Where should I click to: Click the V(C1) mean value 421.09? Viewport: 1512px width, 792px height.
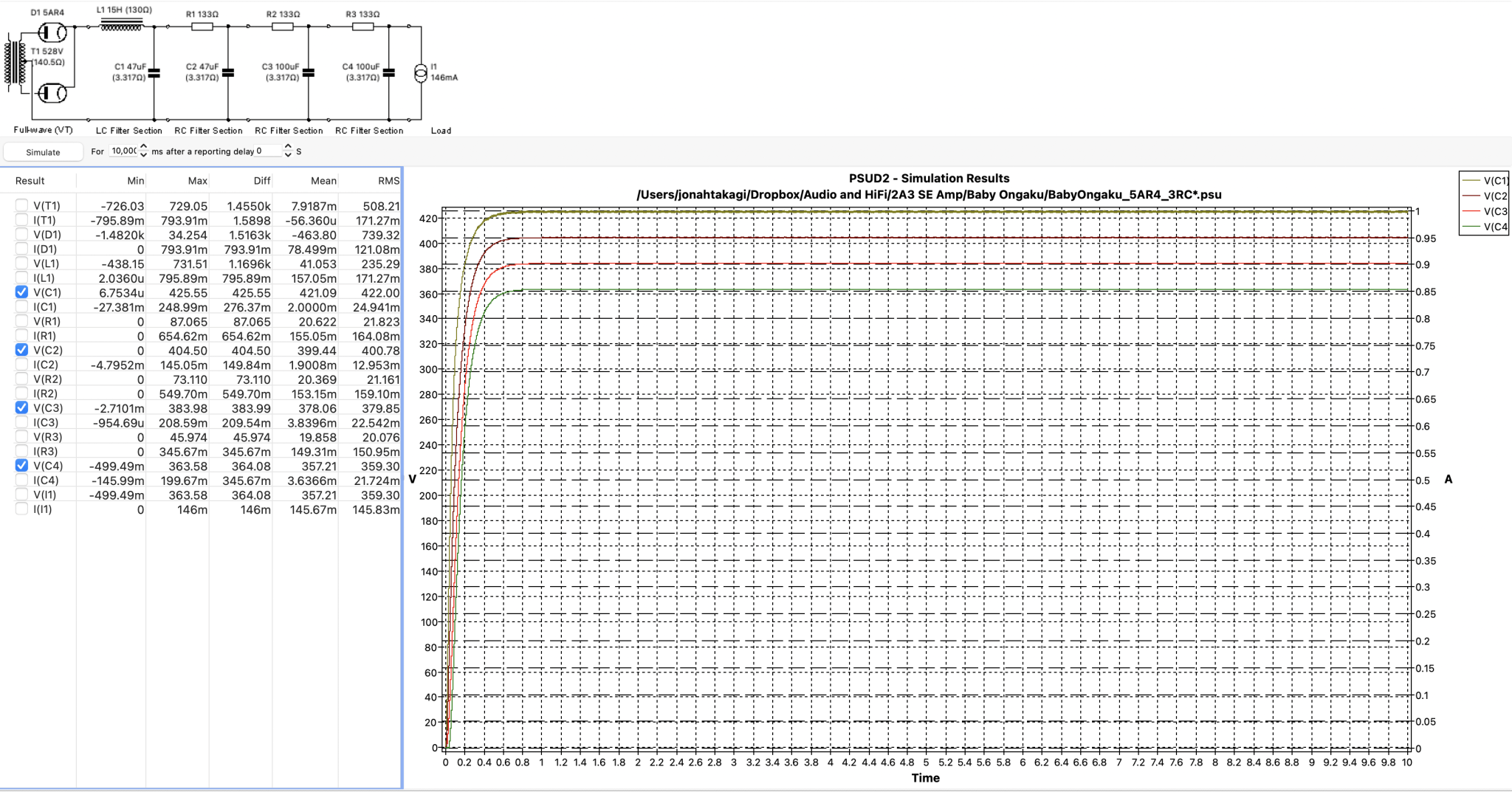317,293
